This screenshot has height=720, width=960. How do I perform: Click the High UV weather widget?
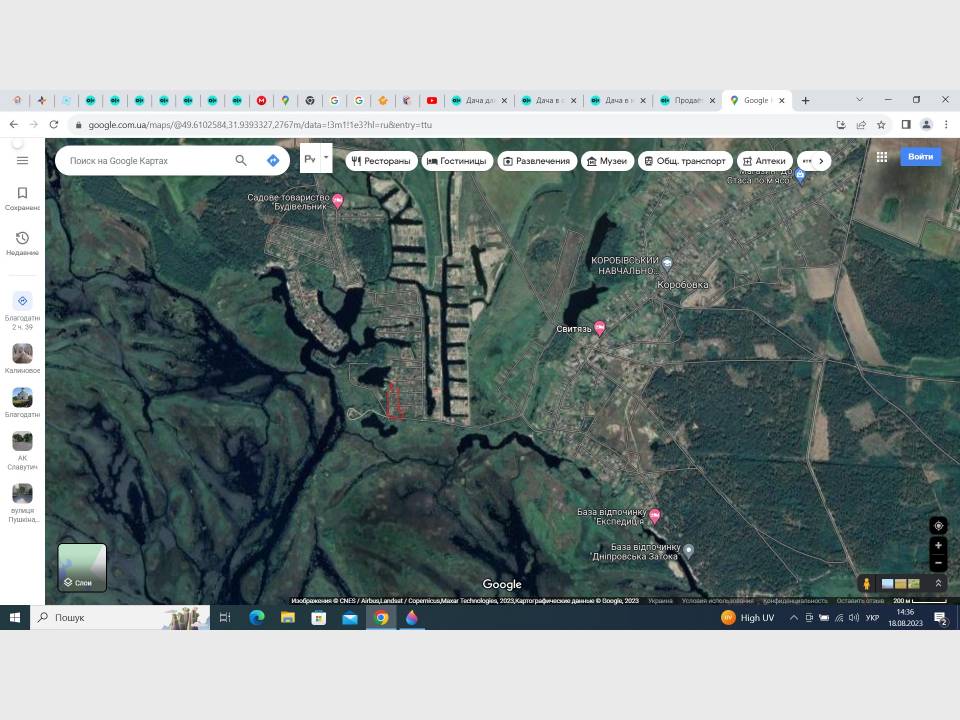pyautogui.click(x=748, y=618)
